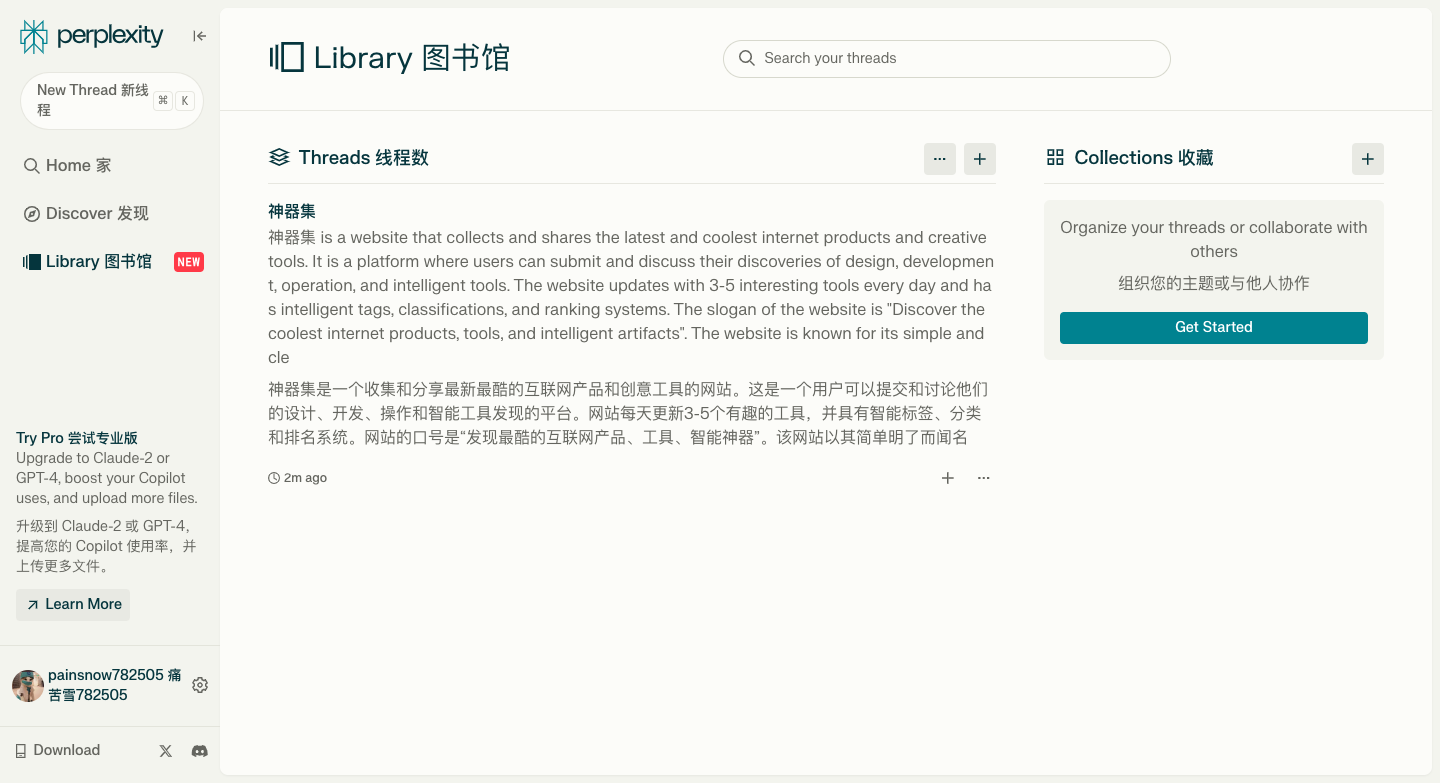The image size is (1440, 783).
Task: Select Library in the sidebar
Action: click(x=88, y=262)
